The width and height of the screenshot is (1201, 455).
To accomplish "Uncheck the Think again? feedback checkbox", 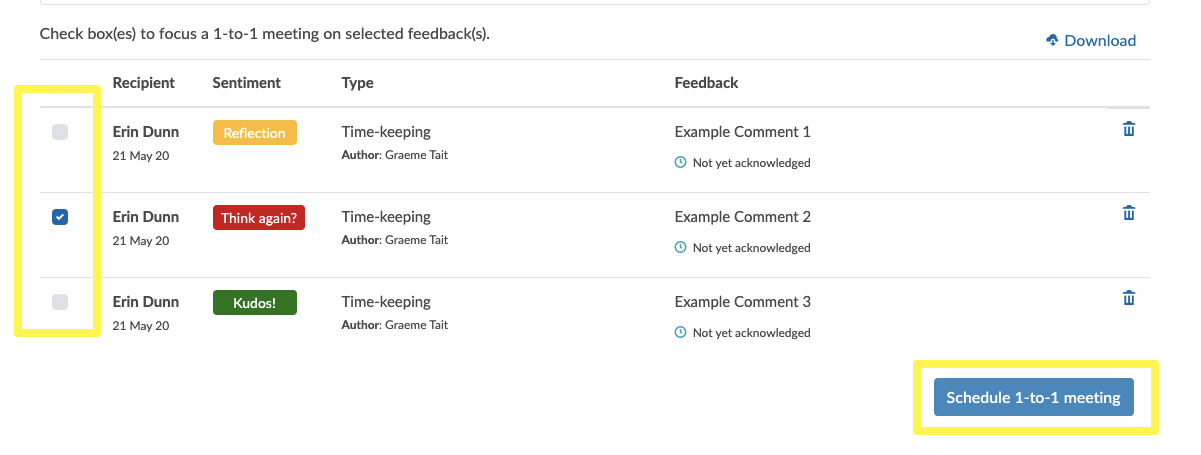I will tap(60, 217).
